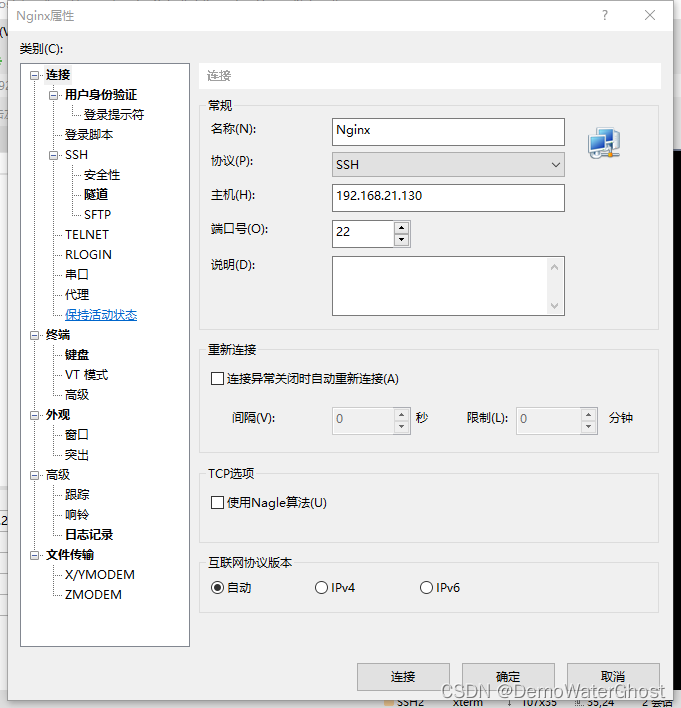Select 用户身份验证 tree item
The image size is (681, 708).
point(101,95)
